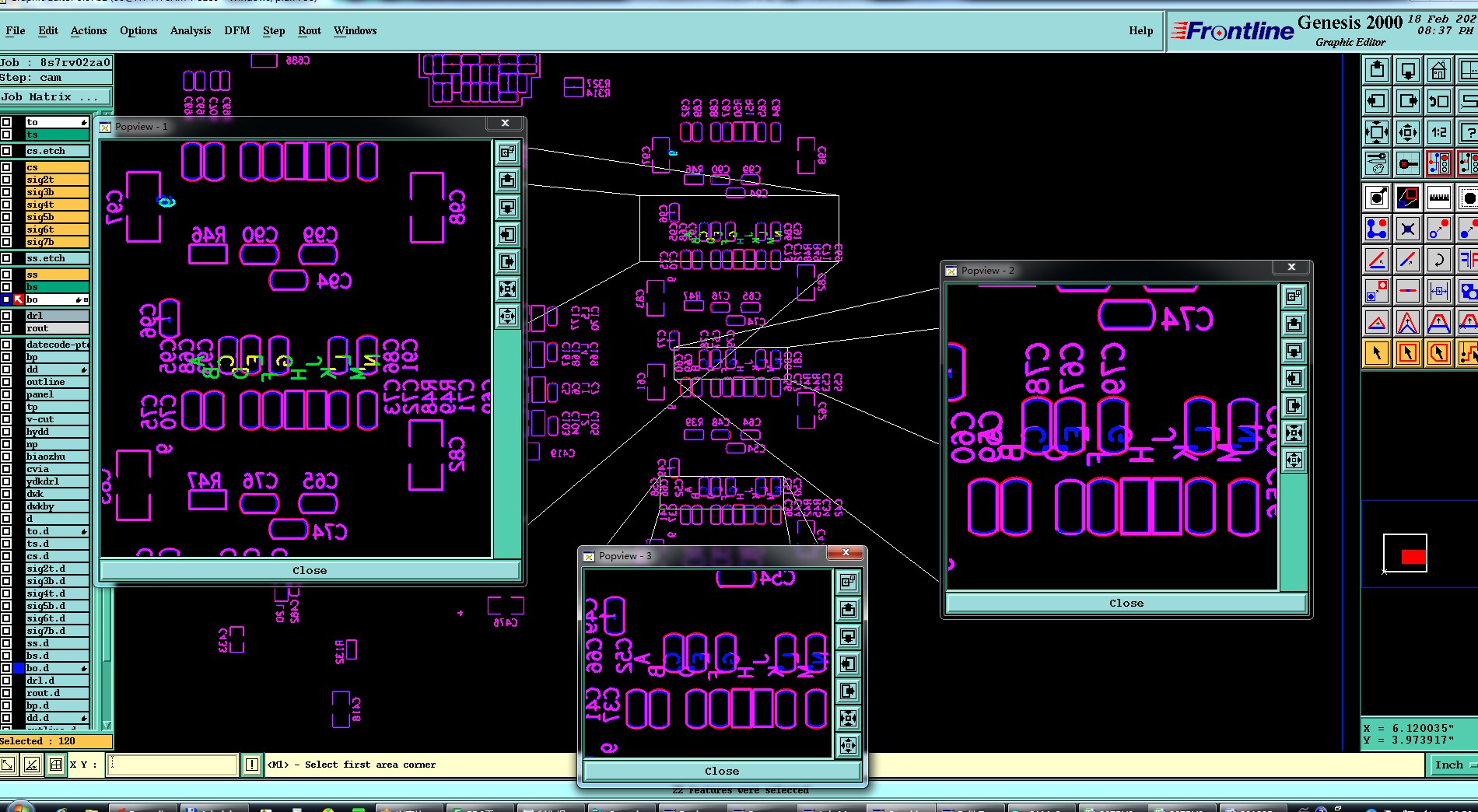This screenshot has width=1478, height=812.
Task: Toggle the checkbox for layer drl
Action: click(6, 316)
